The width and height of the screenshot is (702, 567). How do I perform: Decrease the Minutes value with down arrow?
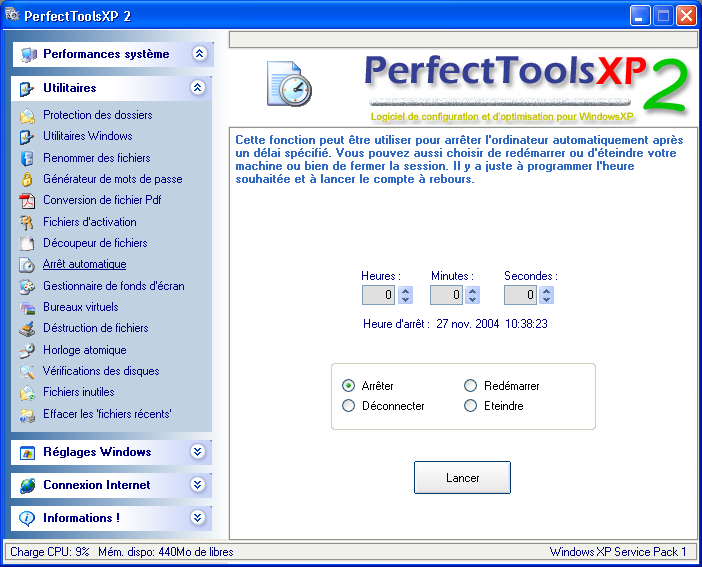click(x=472, y=300)
